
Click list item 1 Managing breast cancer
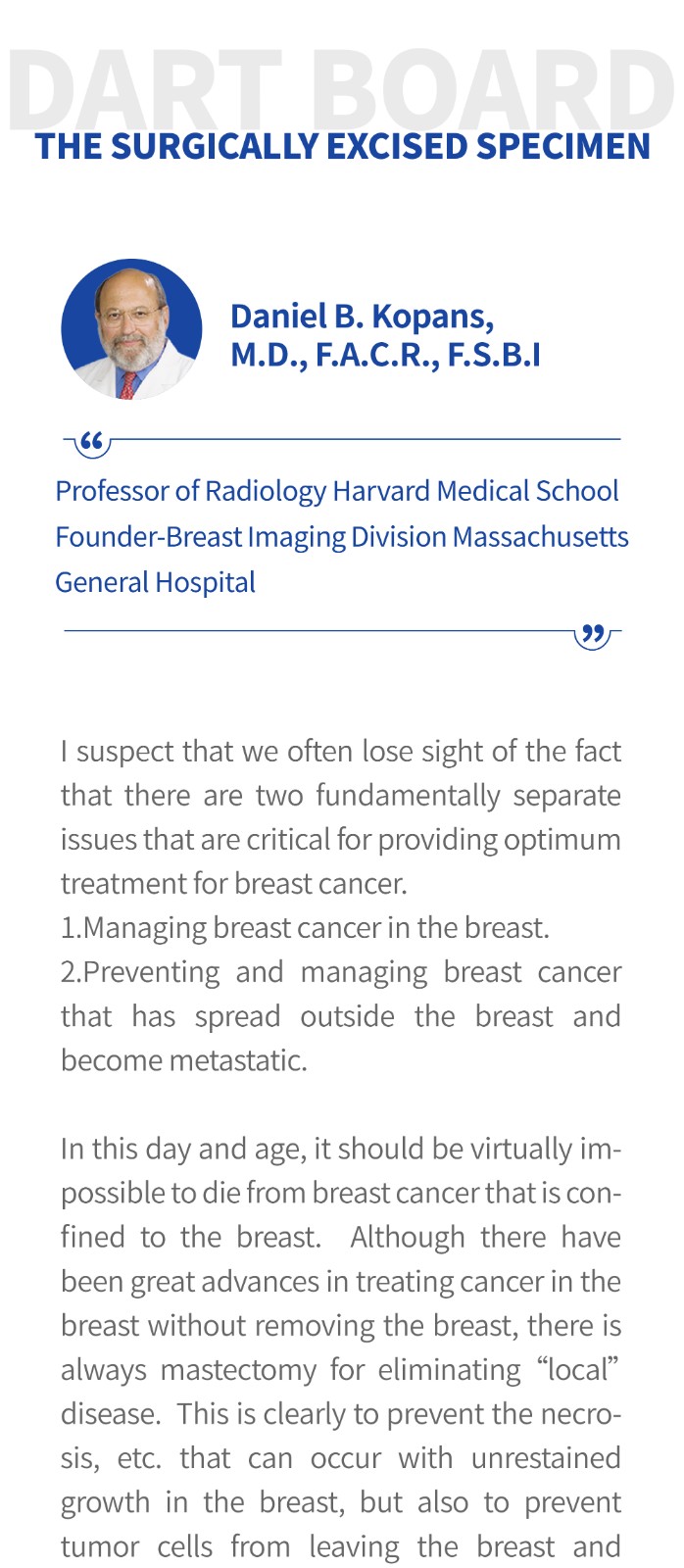[305, 928]
